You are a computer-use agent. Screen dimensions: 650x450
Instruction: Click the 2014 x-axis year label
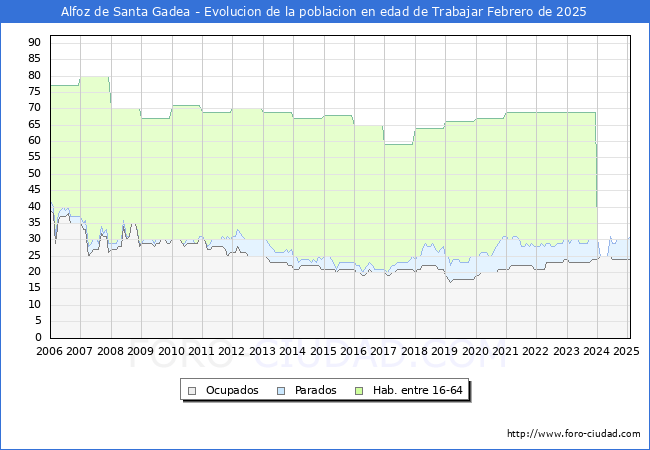coord(293,351)
